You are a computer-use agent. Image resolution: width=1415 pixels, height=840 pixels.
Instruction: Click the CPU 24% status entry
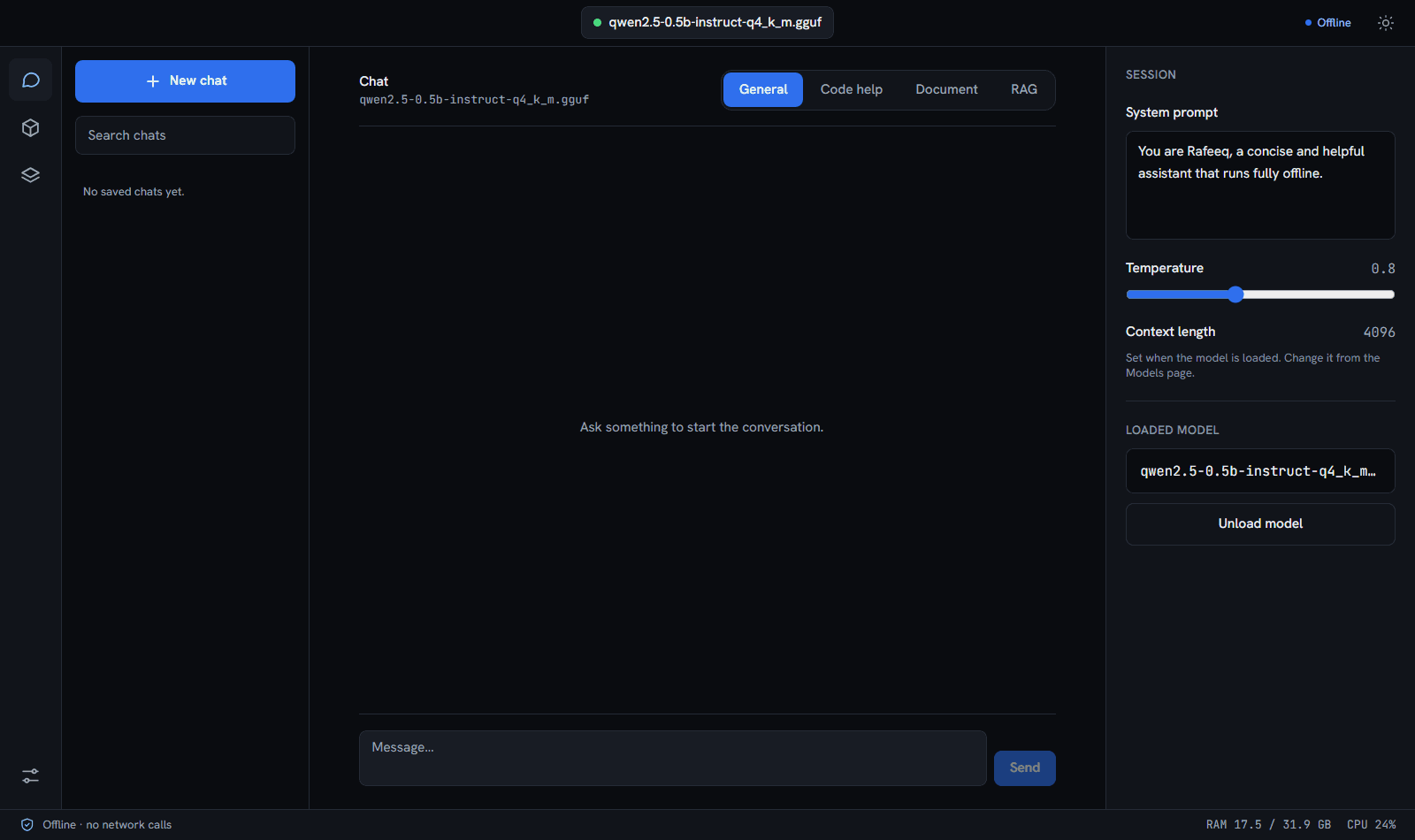1372,825
